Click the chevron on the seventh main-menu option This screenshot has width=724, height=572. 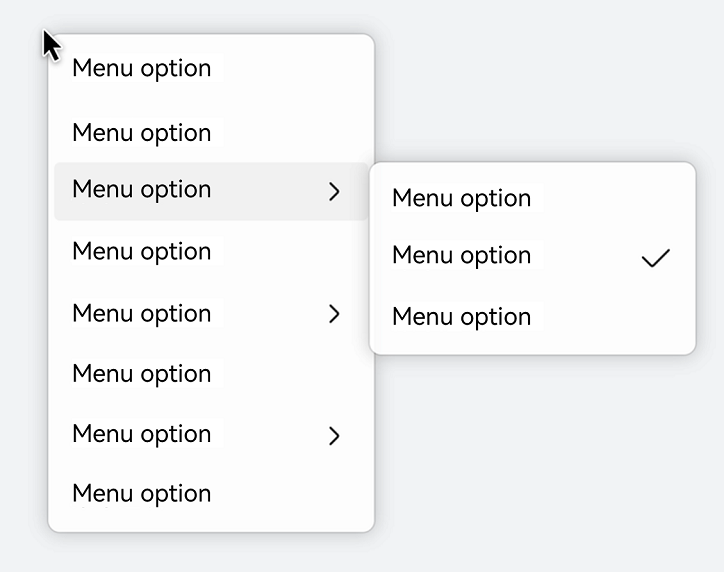point(334,436)
